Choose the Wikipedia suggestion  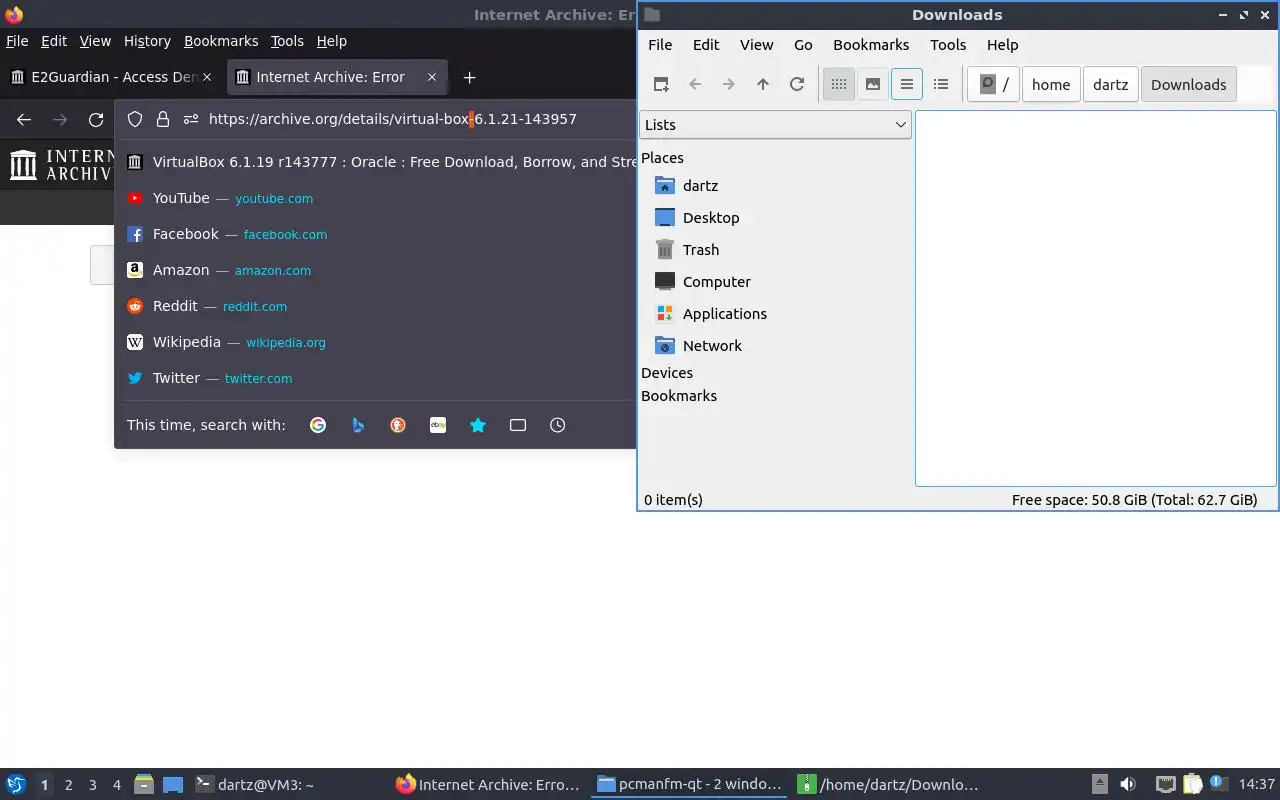(x=376, y=342)
